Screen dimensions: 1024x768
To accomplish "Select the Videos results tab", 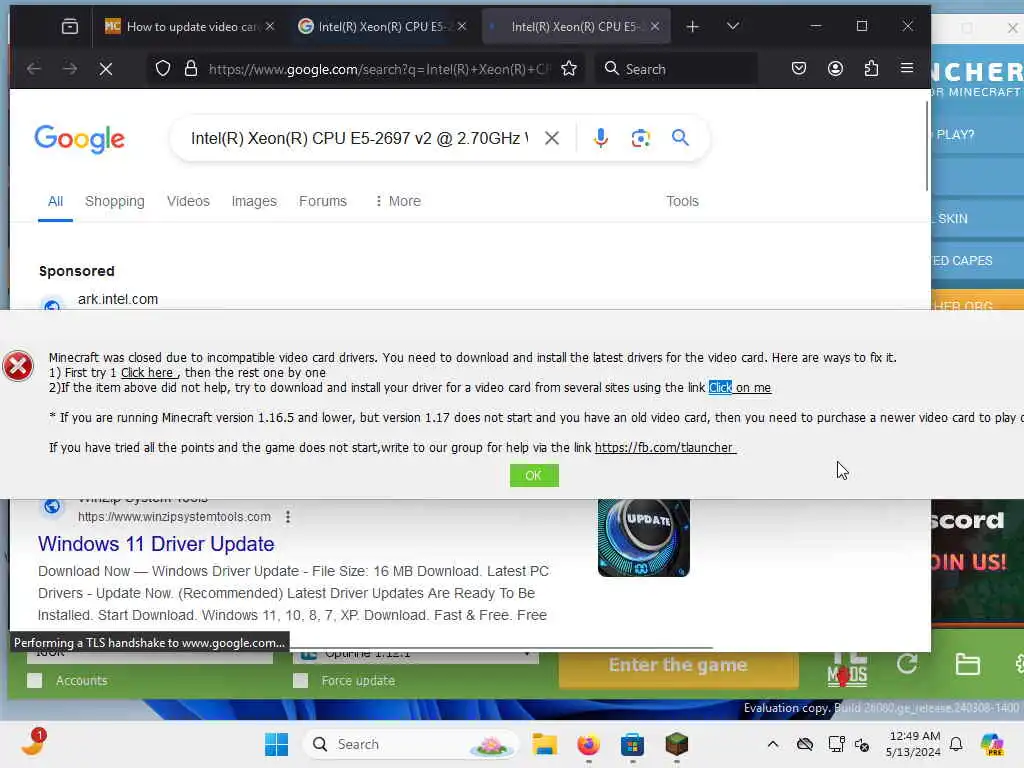I will coord(188,201).
